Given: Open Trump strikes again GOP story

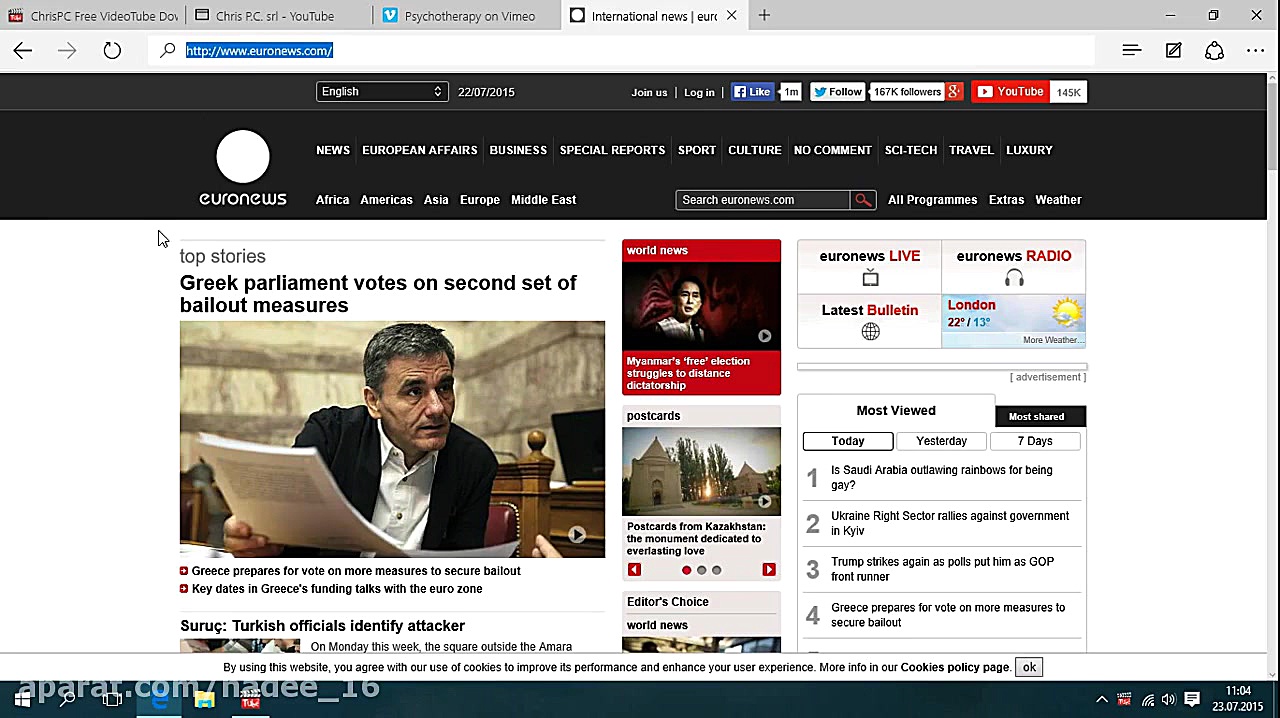Looking at the screenshot, I should click(x=942, y=569).
